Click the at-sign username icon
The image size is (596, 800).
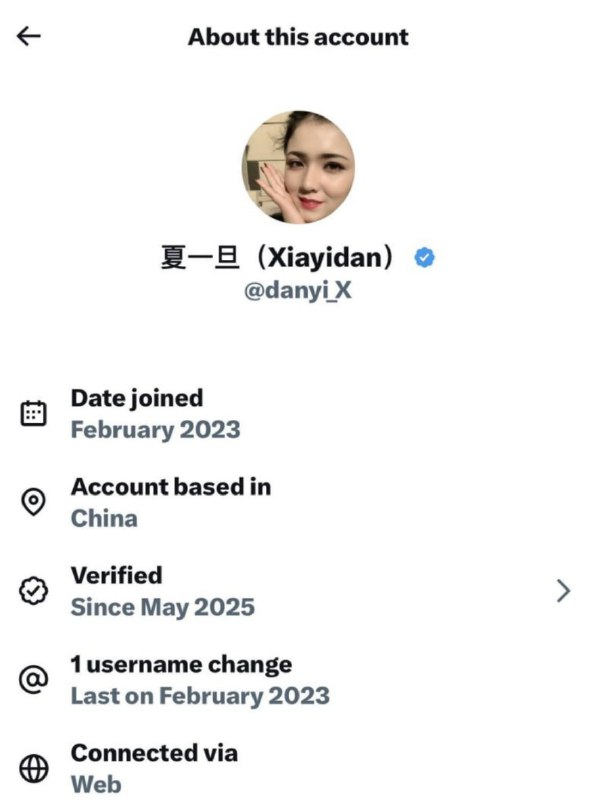pos(34,680)
